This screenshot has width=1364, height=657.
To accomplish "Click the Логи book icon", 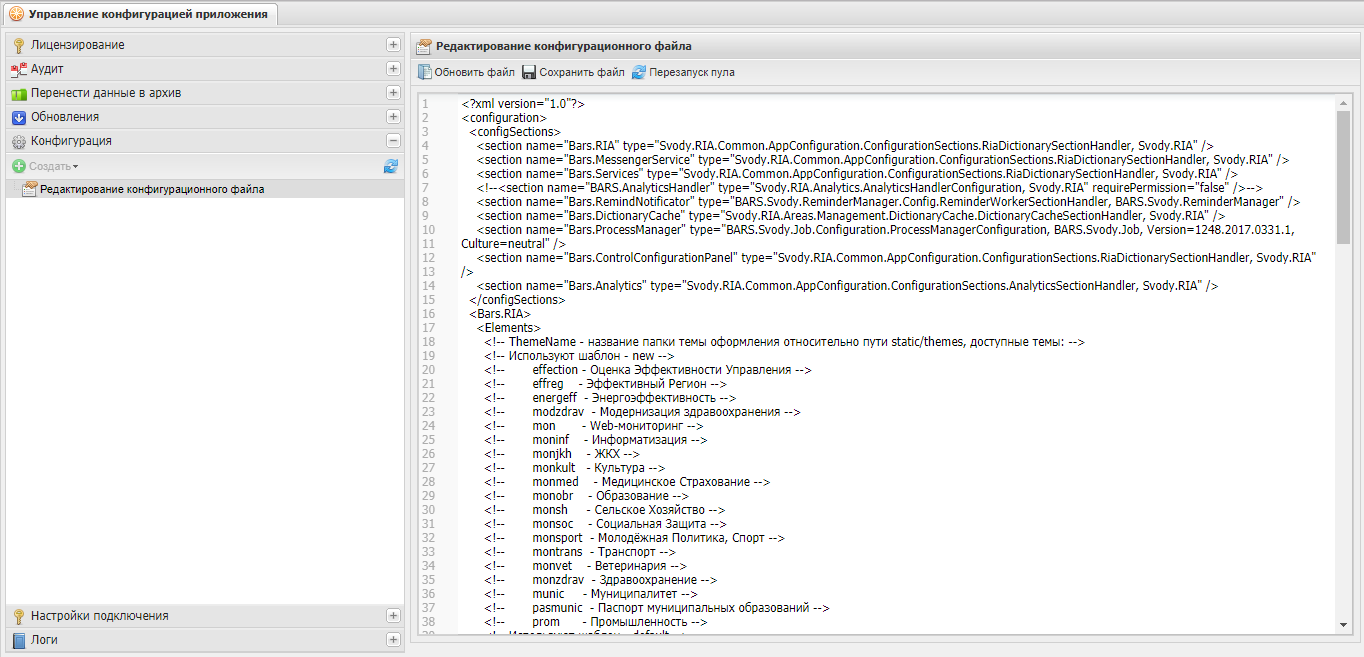I will click(18, 640).
